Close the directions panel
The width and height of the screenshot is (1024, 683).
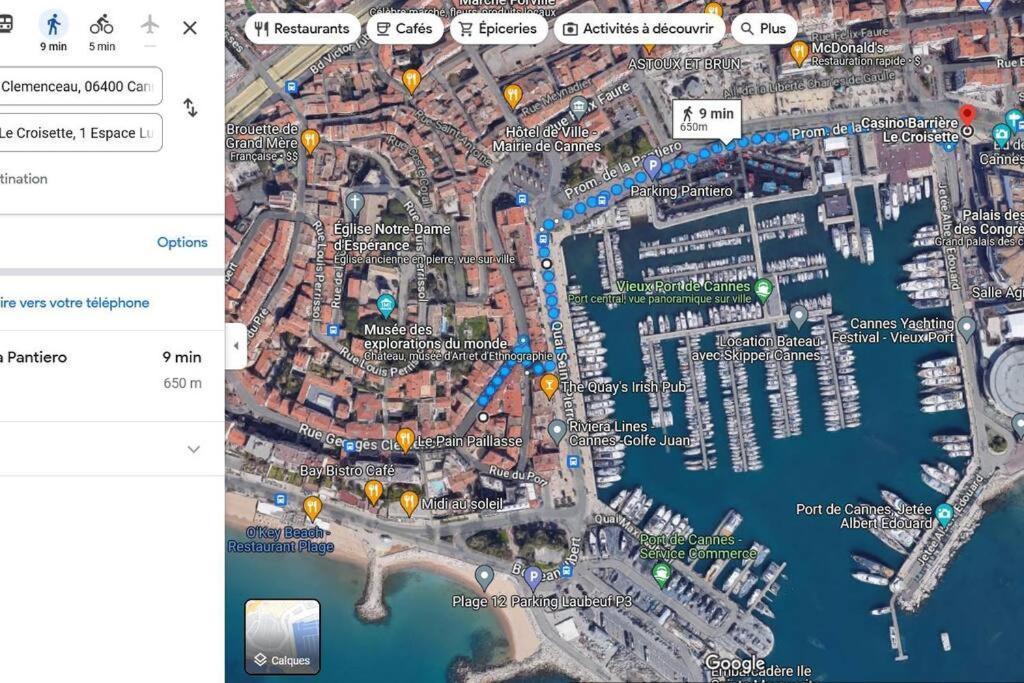coord(189,28)
